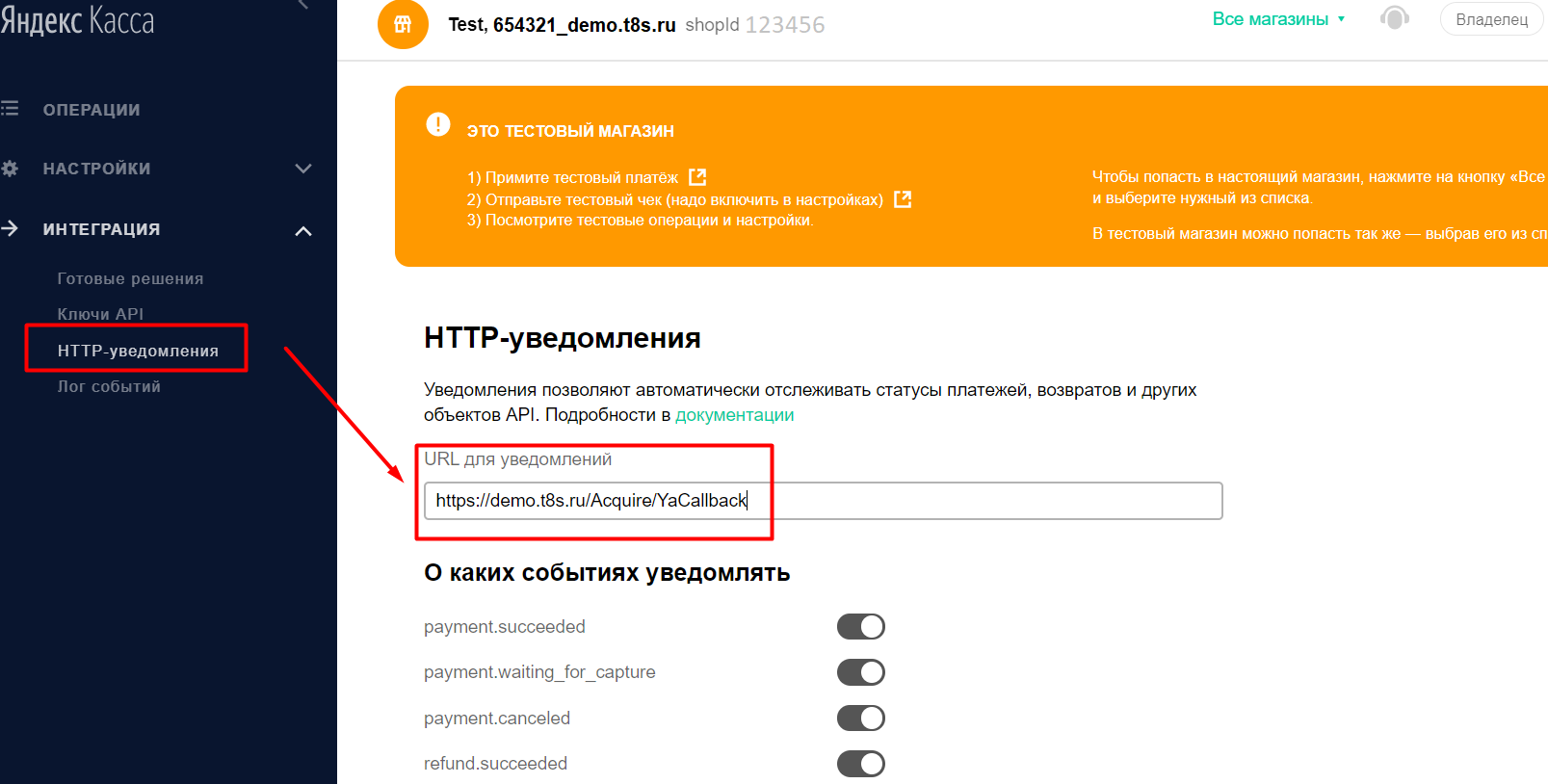The width and height of the screenshot is (1548, 784).
Task: Click the URL для уведомлений field
Action: (824, 501)
